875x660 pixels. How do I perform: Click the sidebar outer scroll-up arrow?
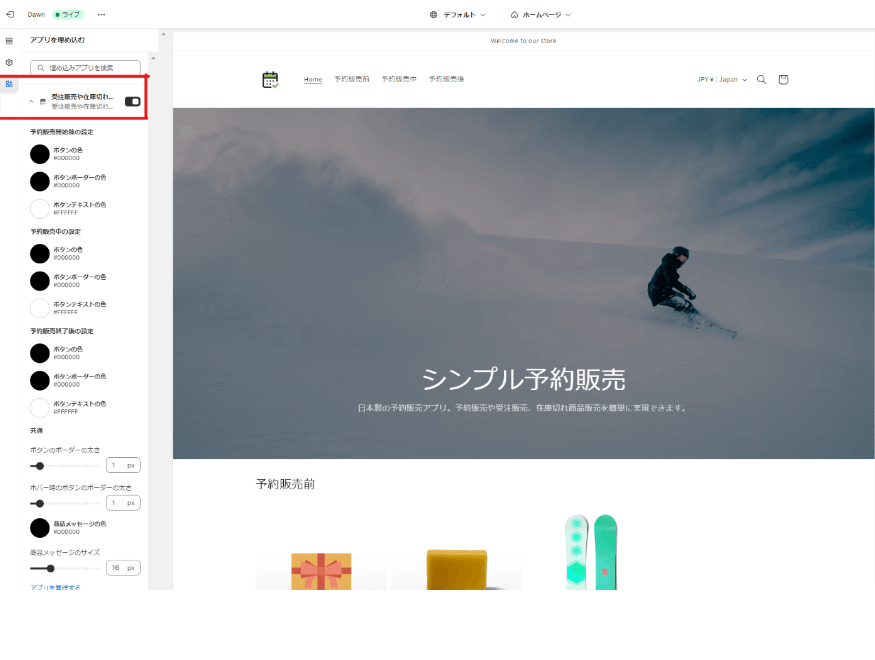[164, 35]
